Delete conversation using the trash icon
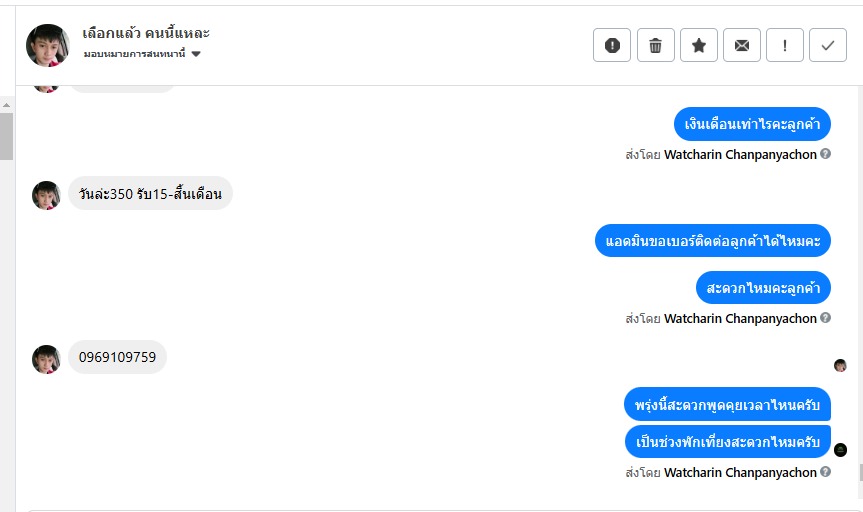 click(x=656, y=45)
